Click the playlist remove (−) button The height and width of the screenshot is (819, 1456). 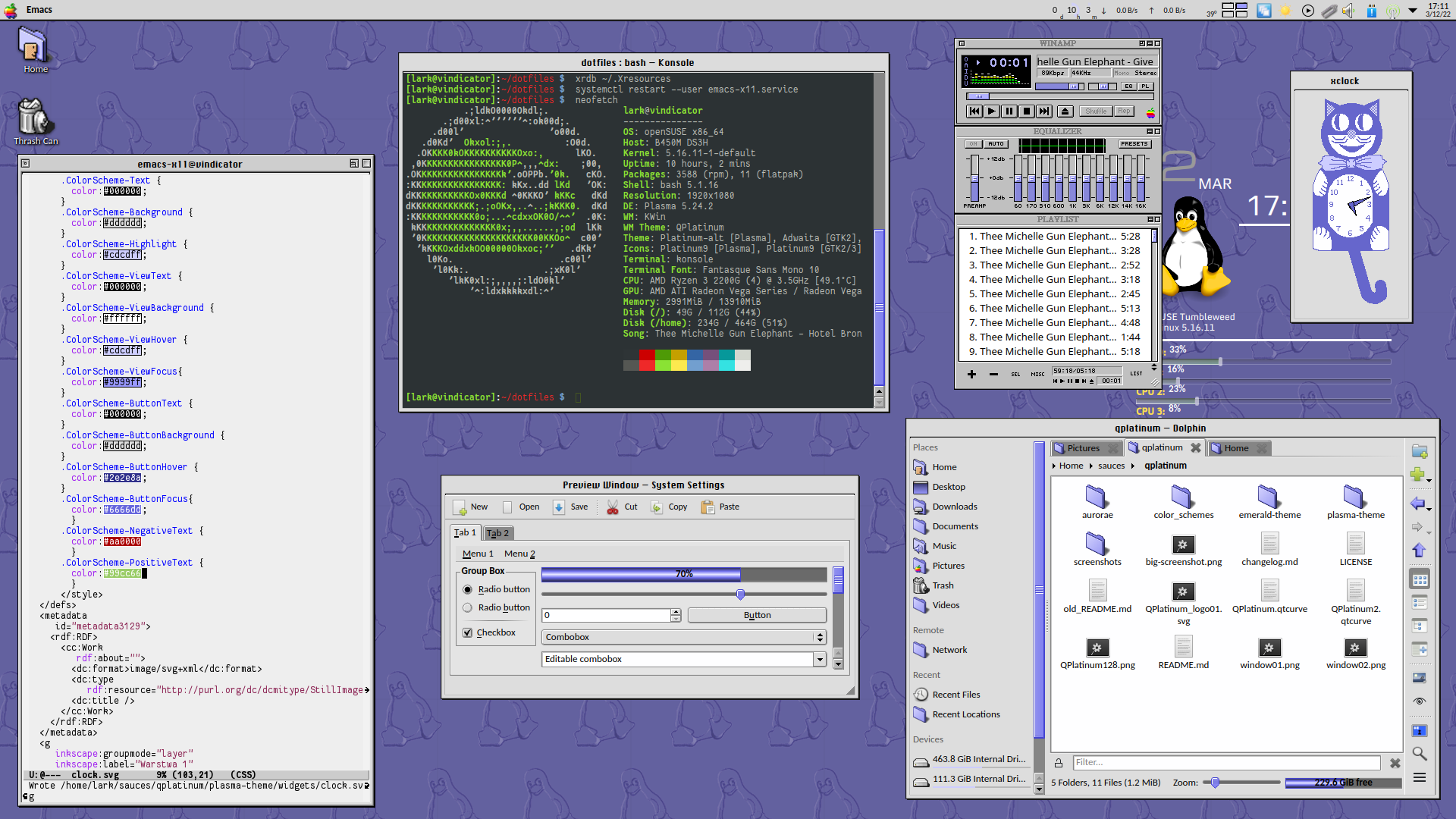pyautogui.click(x=993, y=374)
